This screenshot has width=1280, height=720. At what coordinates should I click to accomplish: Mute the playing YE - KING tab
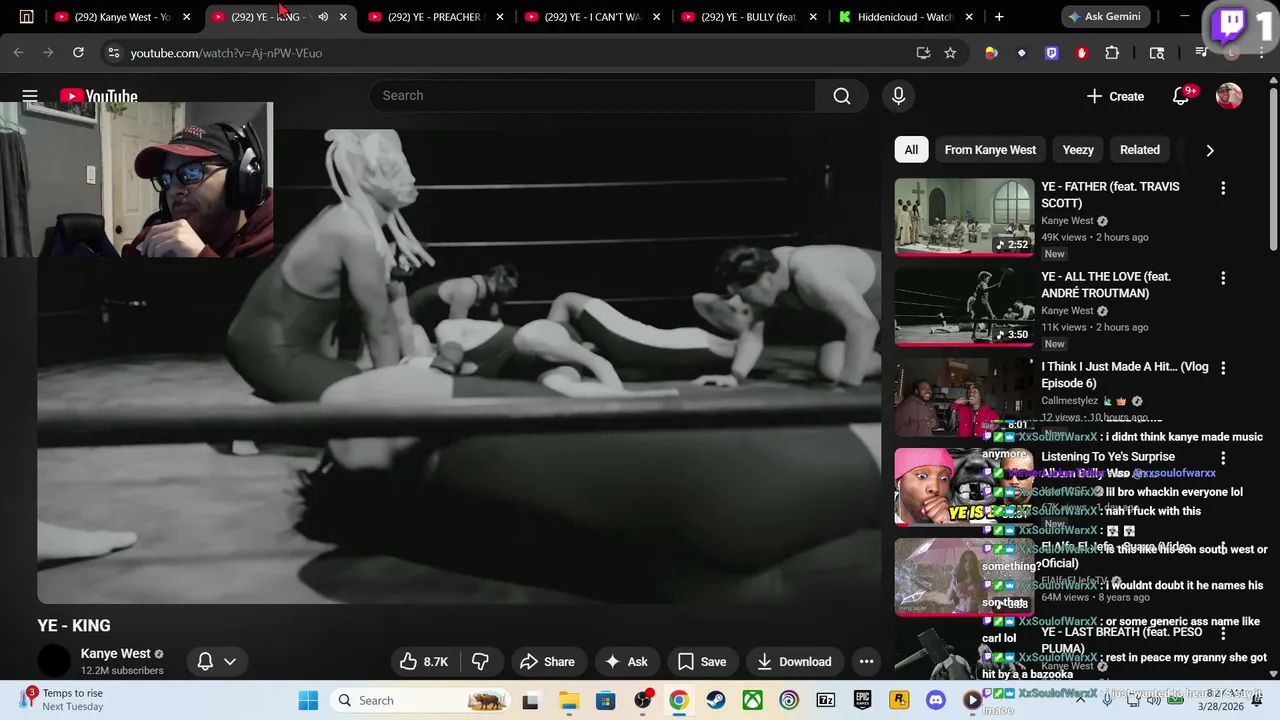[323, 17]
